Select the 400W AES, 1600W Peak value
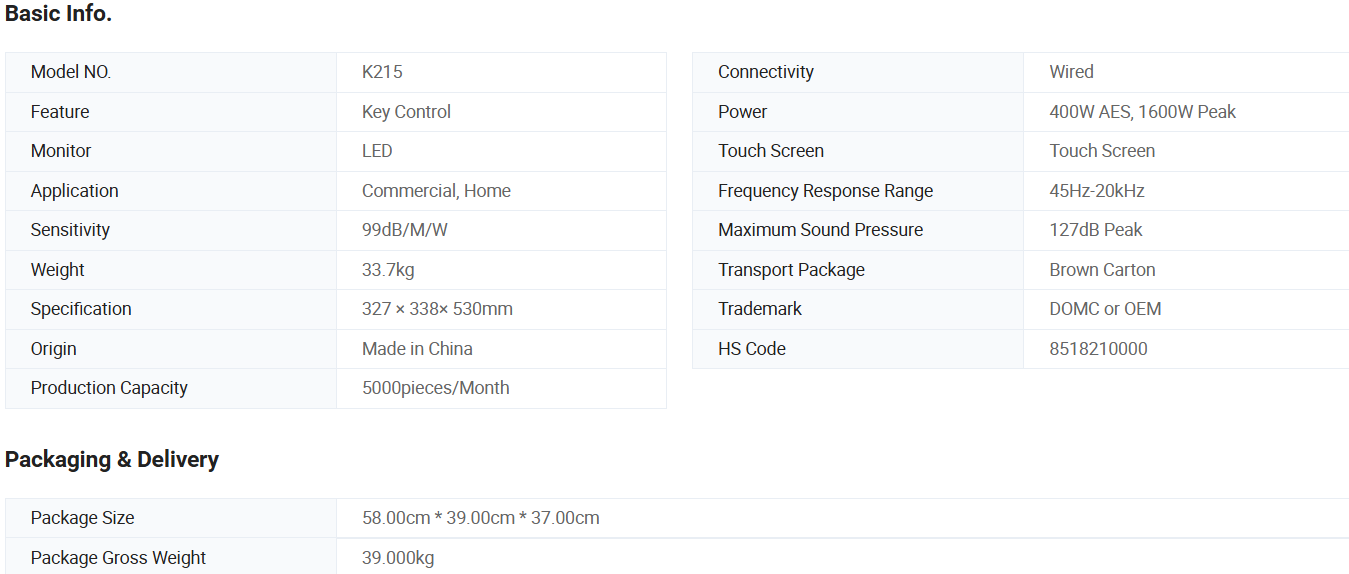Screen dimensions: 1349x574 pos(1142,112)
